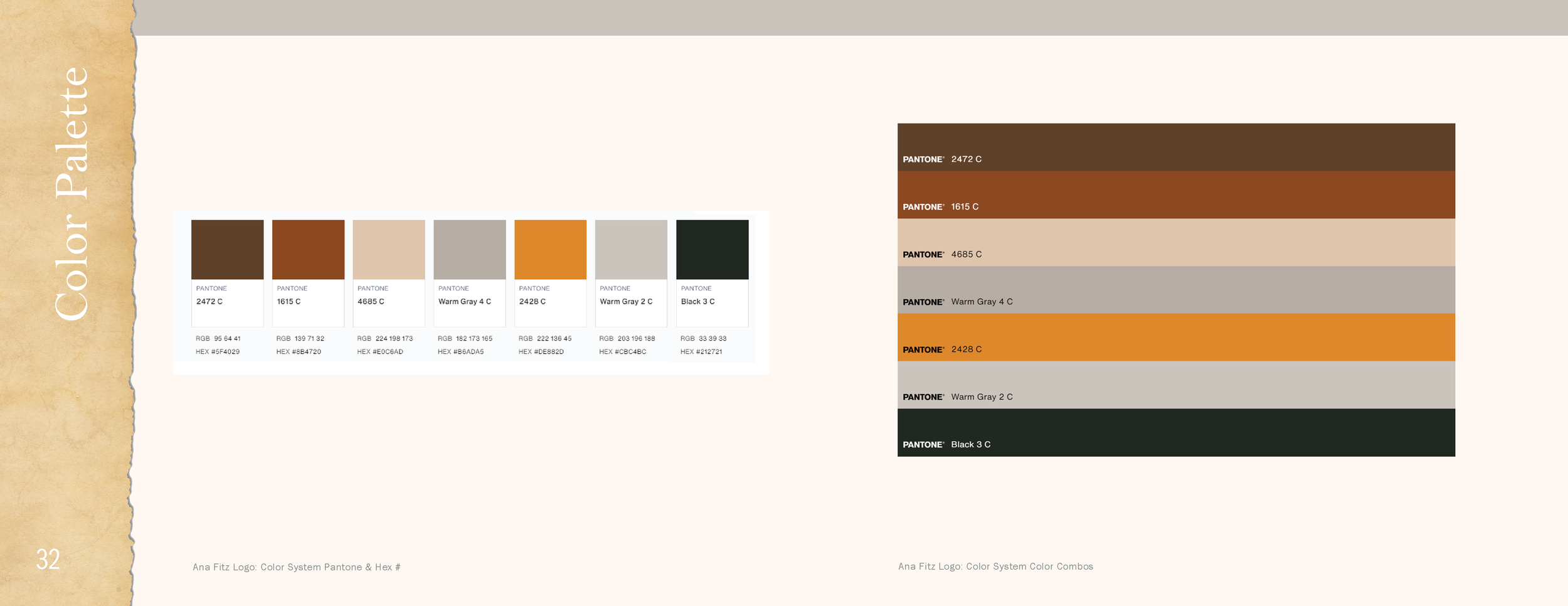Click the wide orange 2428 C band
Screen dimensions: 1568x606
[1176, 338]
